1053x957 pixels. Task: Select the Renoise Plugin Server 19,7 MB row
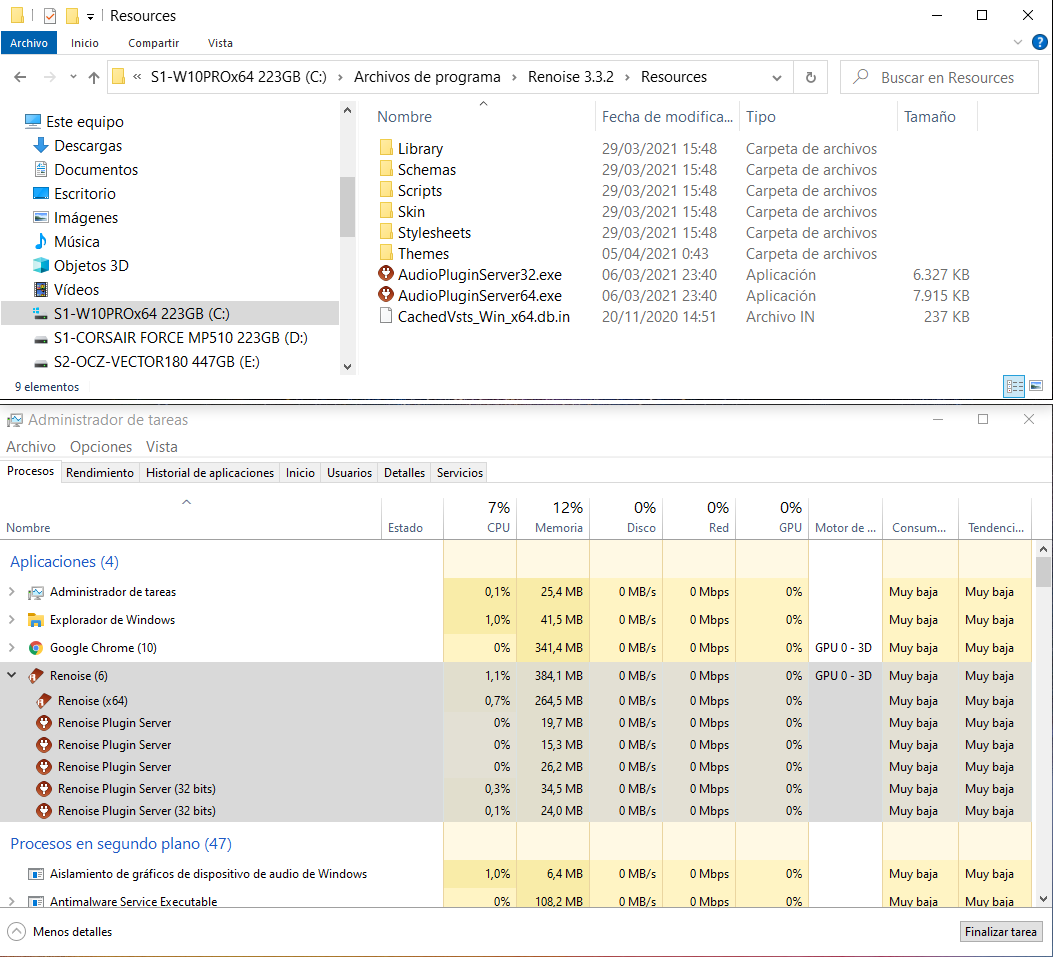(515, 723)
